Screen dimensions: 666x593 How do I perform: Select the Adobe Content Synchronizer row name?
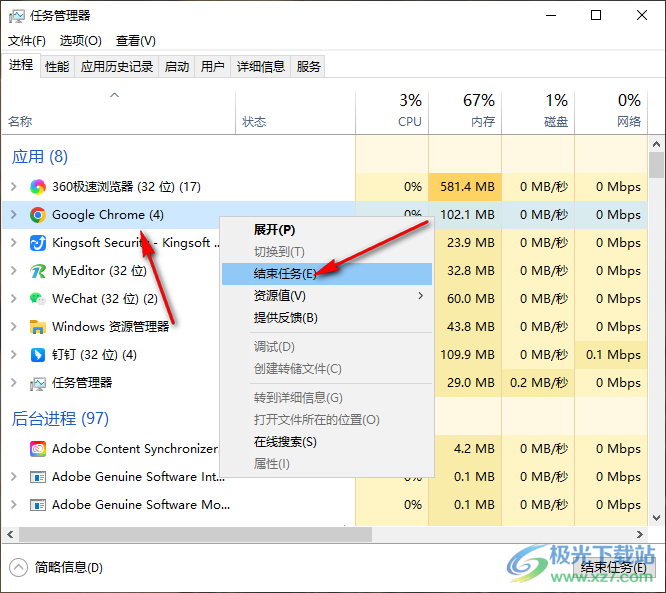[135, 449]
